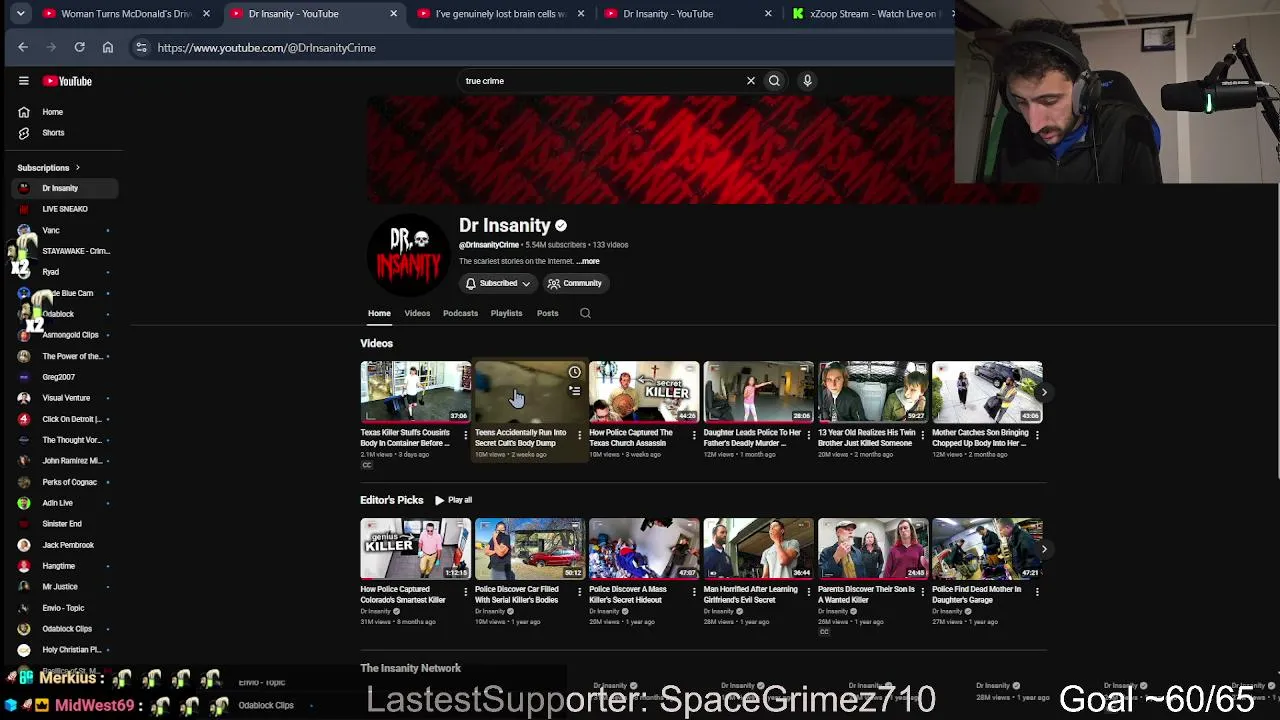The image size is (1280, 720).
Task: Click the YouTube logo
Action: coord(68,81)
